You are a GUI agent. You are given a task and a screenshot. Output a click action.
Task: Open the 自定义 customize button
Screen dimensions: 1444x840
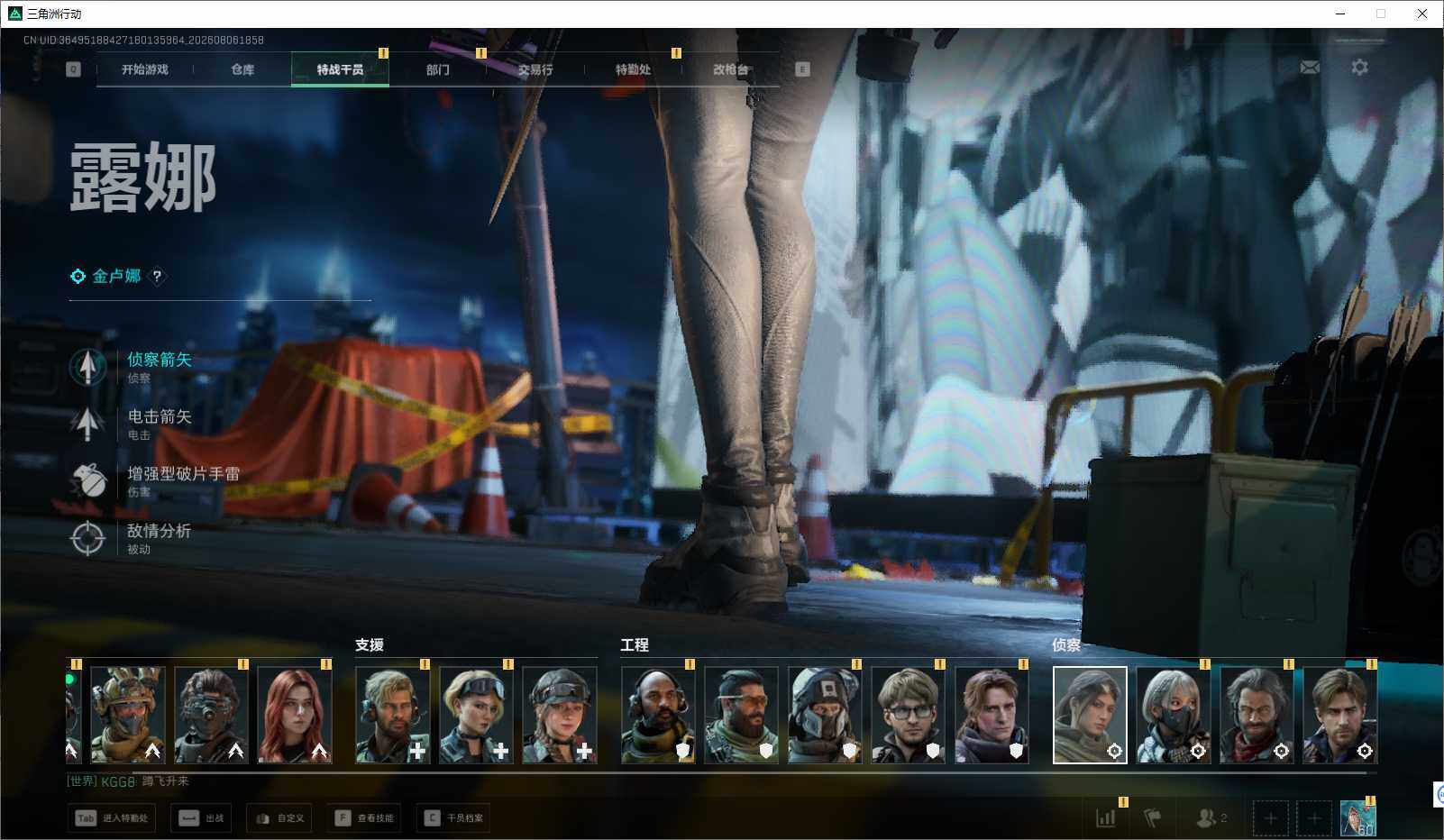click(280, 818)
